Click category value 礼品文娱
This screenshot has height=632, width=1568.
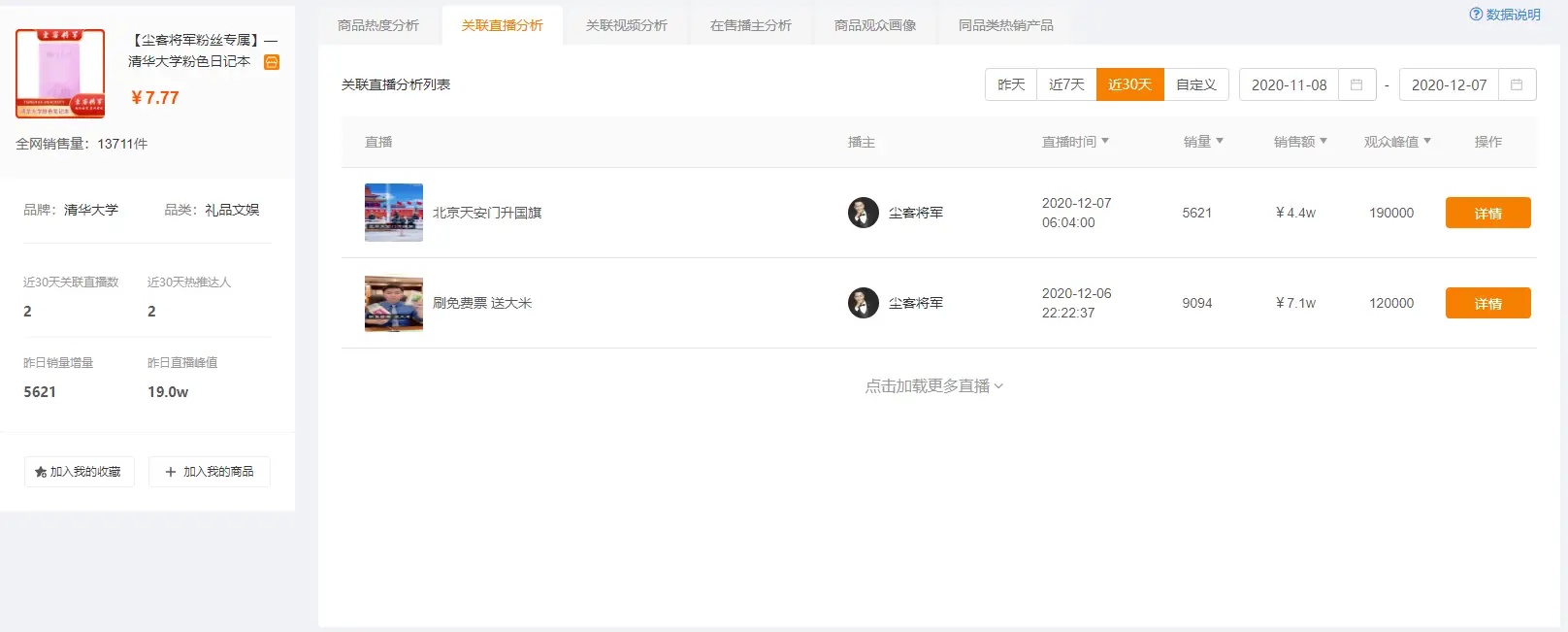pyautogui.click(x=232, y=210)
